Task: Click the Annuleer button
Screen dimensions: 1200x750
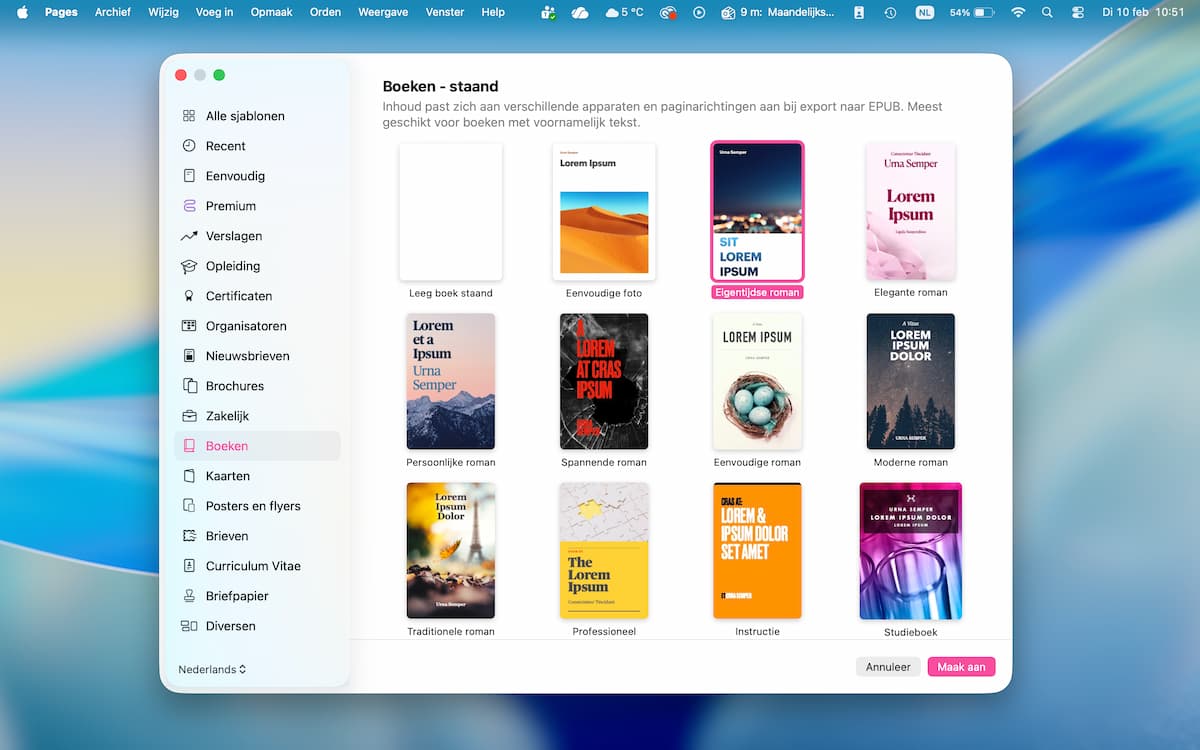Action: coord(888,667)
